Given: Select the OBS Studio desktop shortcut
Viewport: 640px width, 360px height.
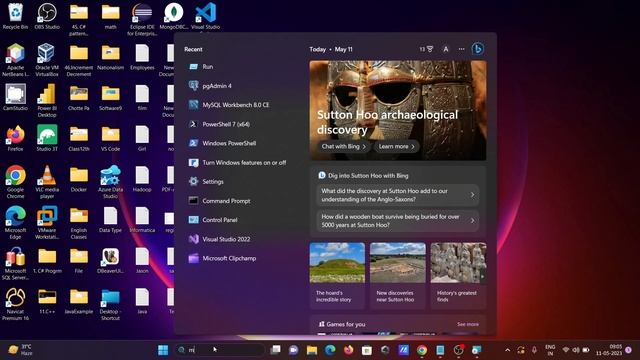Looking at the screenshot, I should click(47, 16).
